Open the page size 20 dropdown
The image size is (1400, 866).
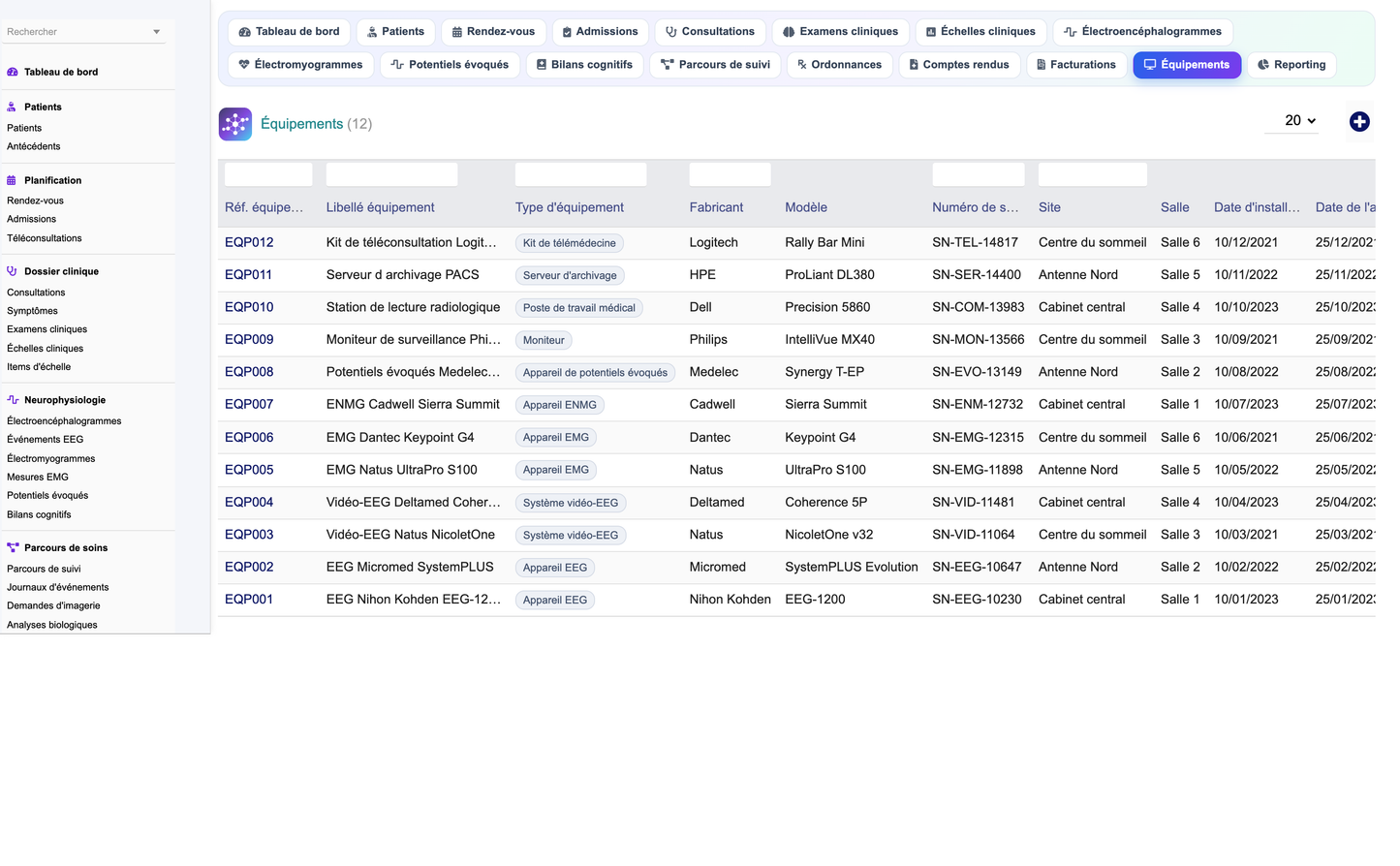coord(1291,121)
